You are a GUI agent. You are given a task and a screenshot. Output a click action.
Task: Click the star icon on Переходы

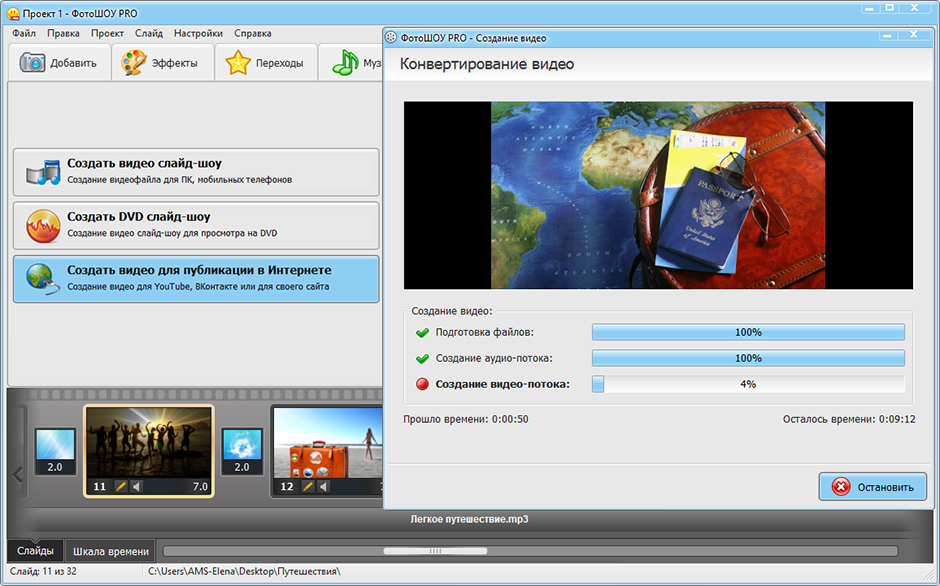click(237, 62)
